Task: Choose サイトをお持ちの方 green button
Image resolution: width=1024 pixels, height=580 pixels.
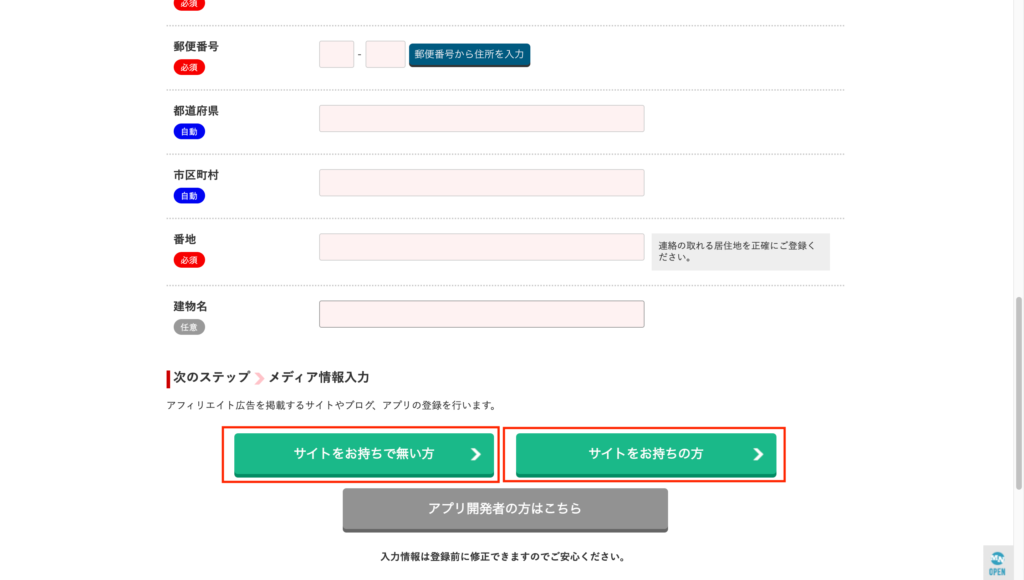Action: point(646,455)
